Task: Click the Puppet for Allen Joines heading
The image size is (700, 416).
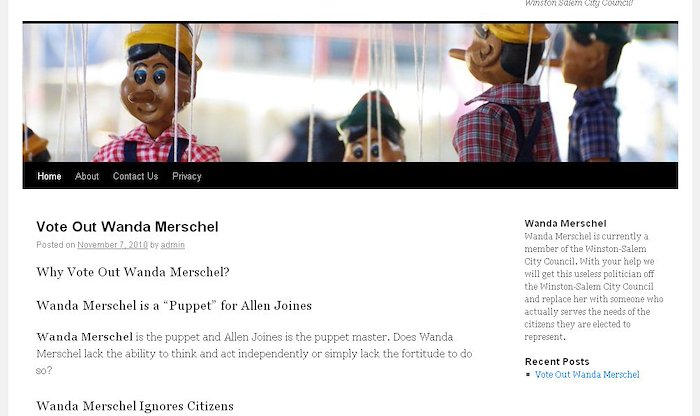Action: click(x=174, y=305)
